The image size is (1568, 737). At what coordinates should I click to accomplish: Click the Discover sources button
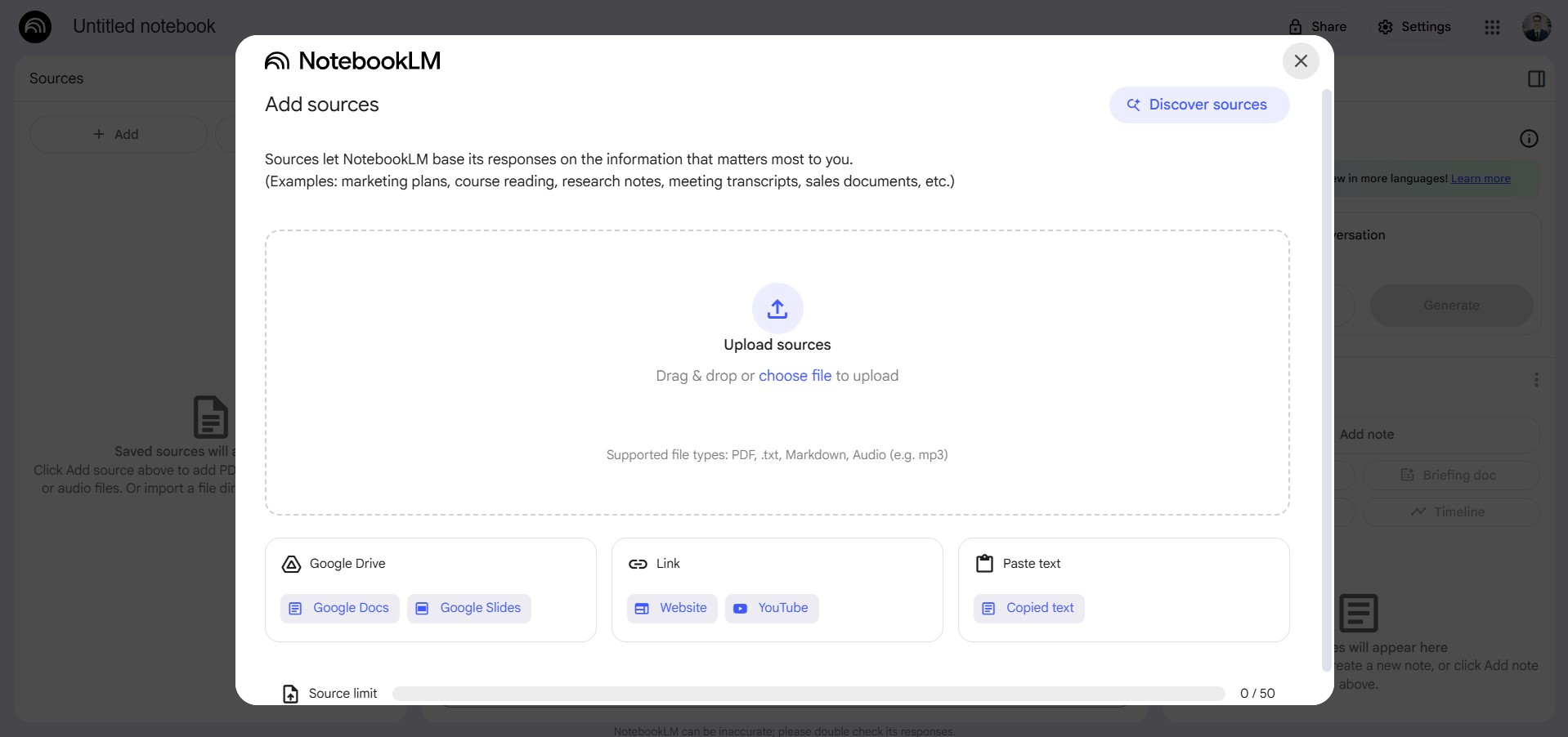1199,105
